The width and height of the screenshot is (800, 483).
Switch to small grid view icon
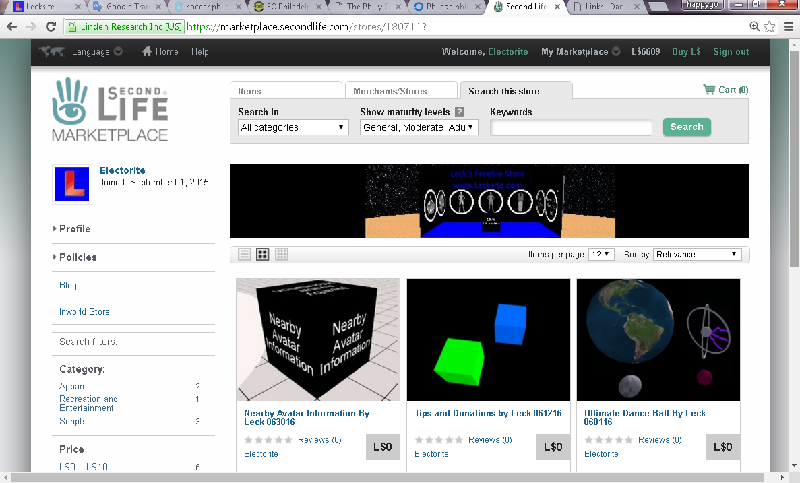tap(281, 254)
